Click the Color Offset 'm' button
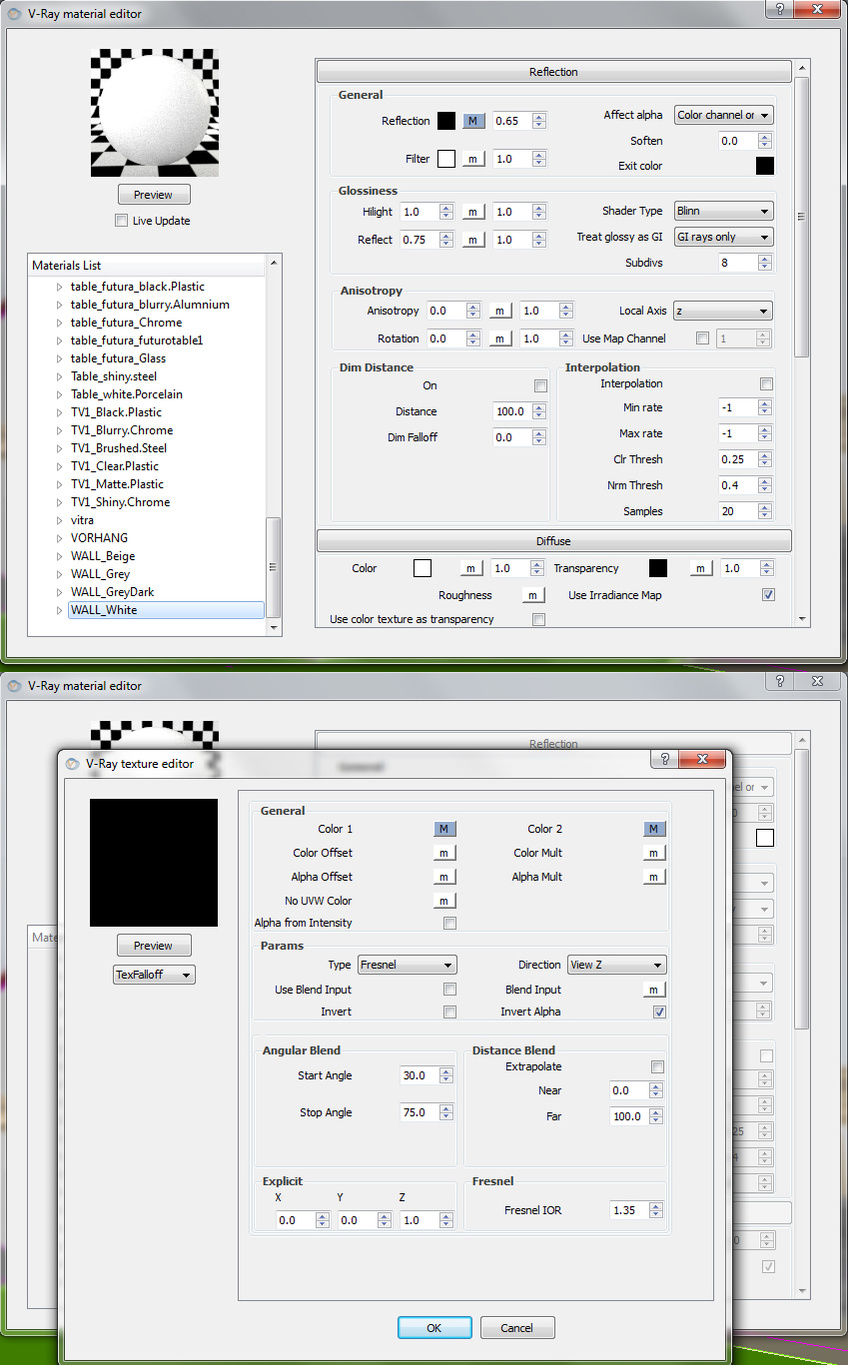The height and width of the screenshot is (1365, 848). point(445,853)
